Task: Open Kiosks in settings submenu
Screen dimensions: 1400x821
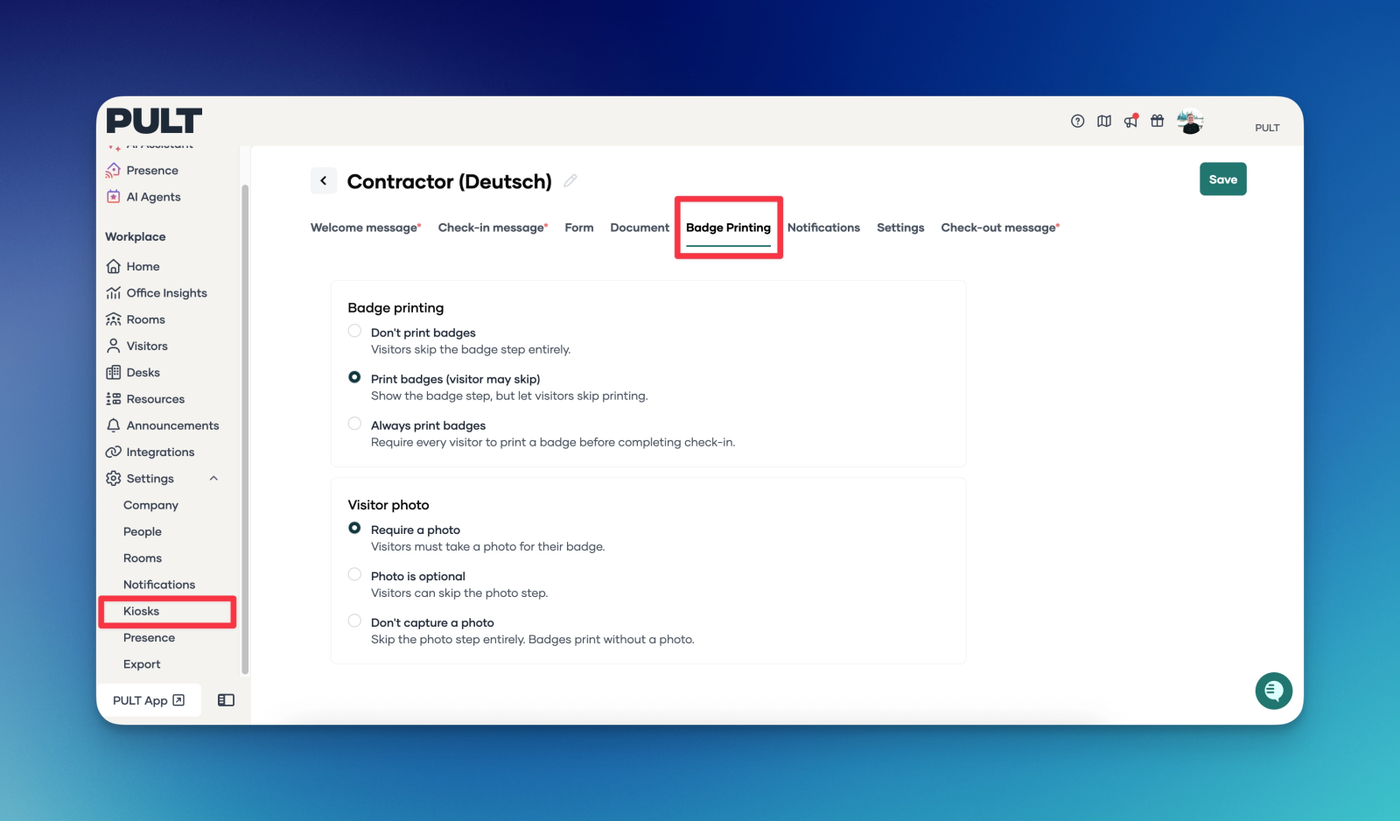Action: pyautogui.click(x=141, y=611)
